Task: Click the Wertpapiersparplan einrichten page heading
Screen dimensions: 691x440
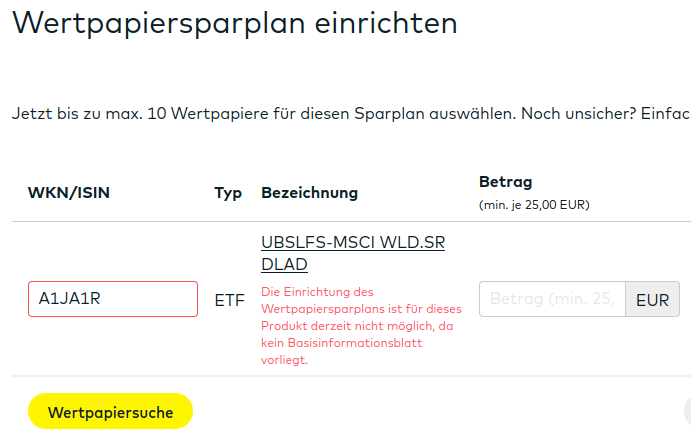Action: pos(235,24)
